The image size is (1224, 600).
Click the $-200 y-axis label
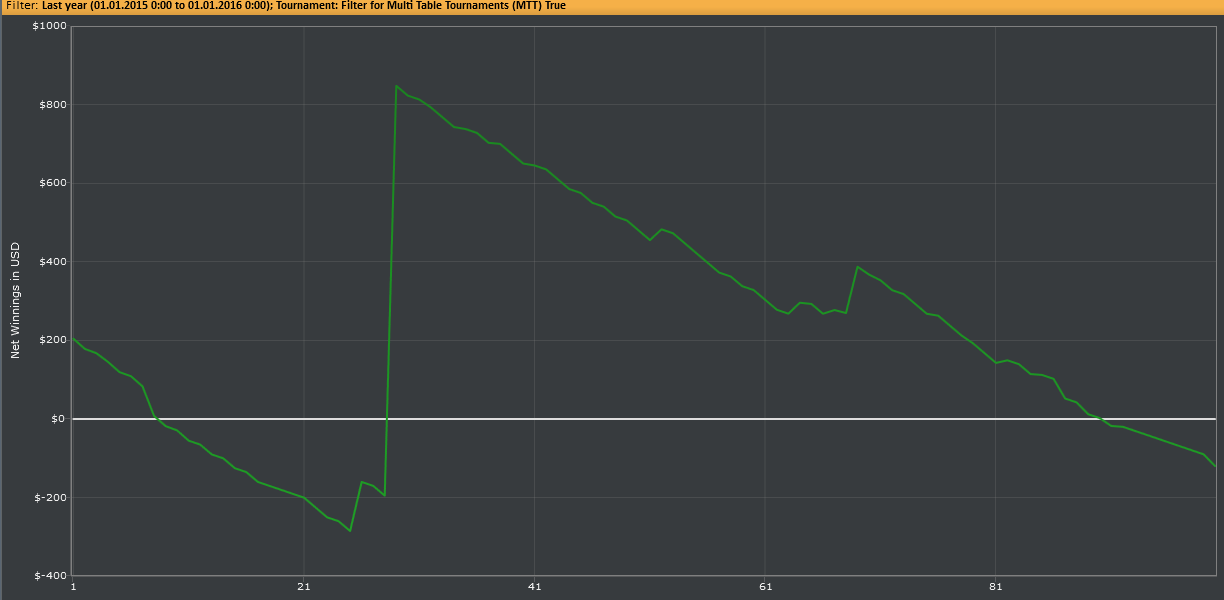click(51, 497)
